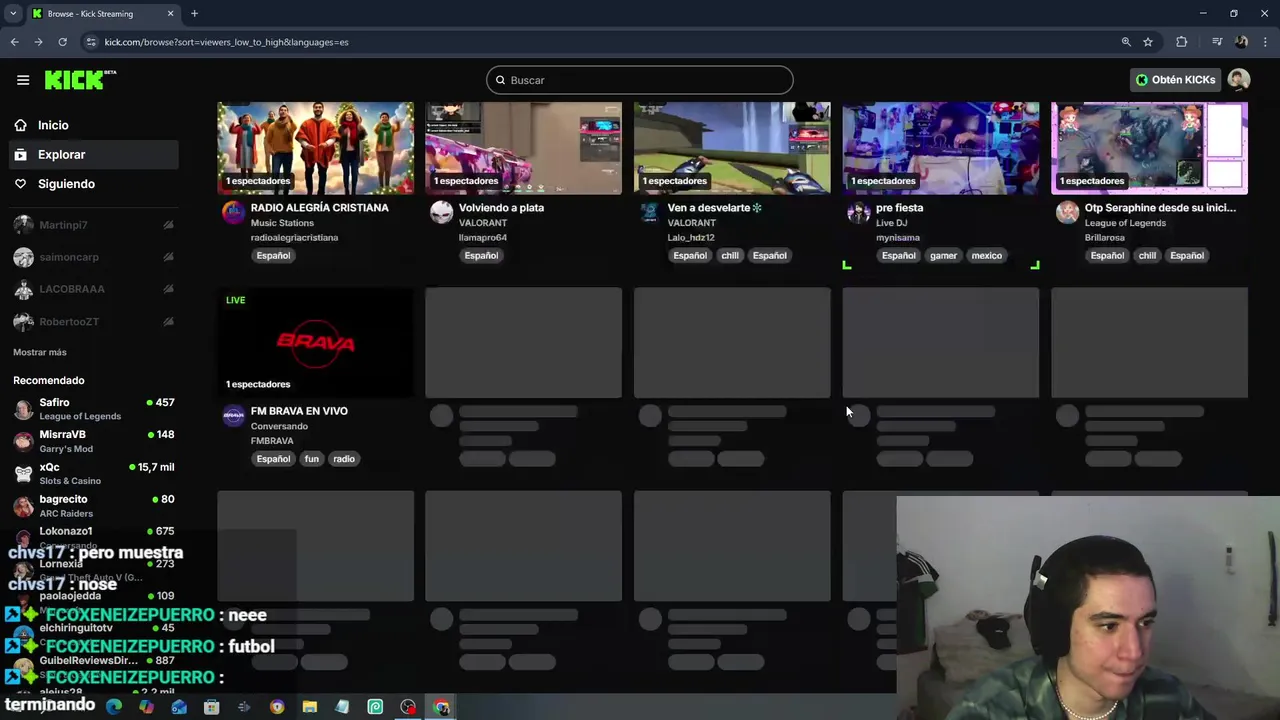Click the RADIO ALEGRÍA CRISTIANA channel avatar
The image size is (1280, 720).
[233, 212]
